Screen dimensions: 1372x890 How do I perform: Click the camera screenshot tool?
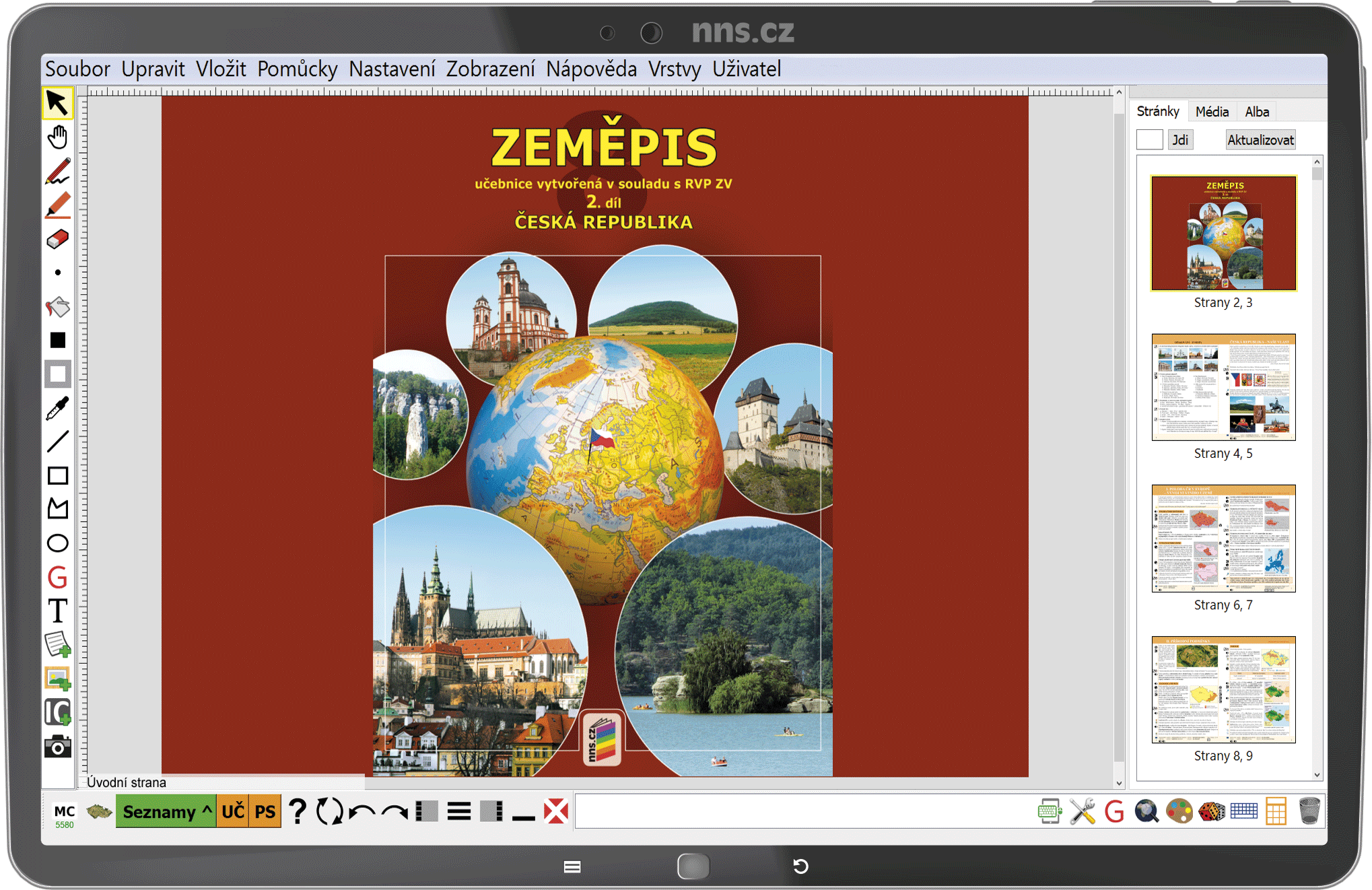coord(57,747)
